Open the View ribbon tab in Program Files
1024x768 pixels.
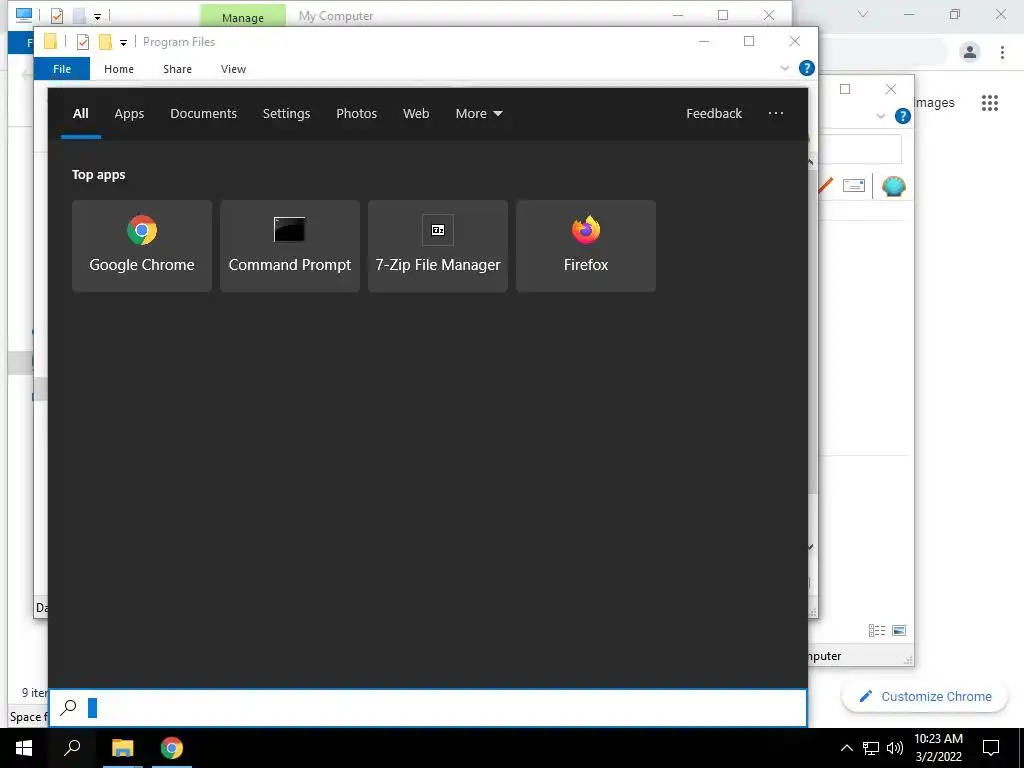[x=233, y=69]
